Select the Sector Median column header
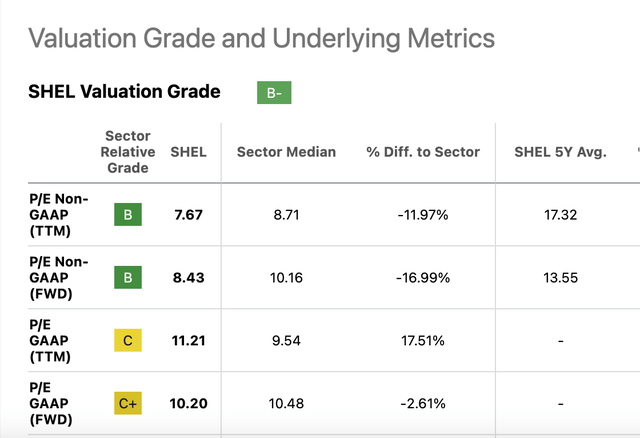This screenshot has height=438, width=640. point(287,152)
